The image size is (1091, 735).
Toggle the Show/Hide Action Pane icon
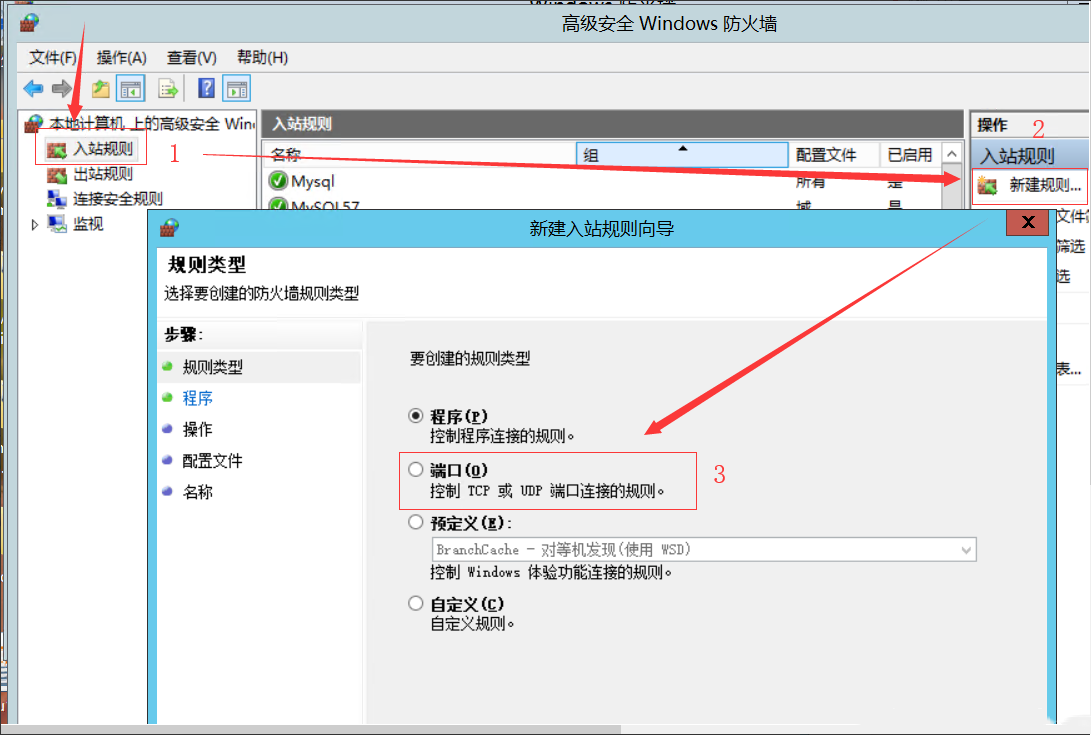pos(236,88)
